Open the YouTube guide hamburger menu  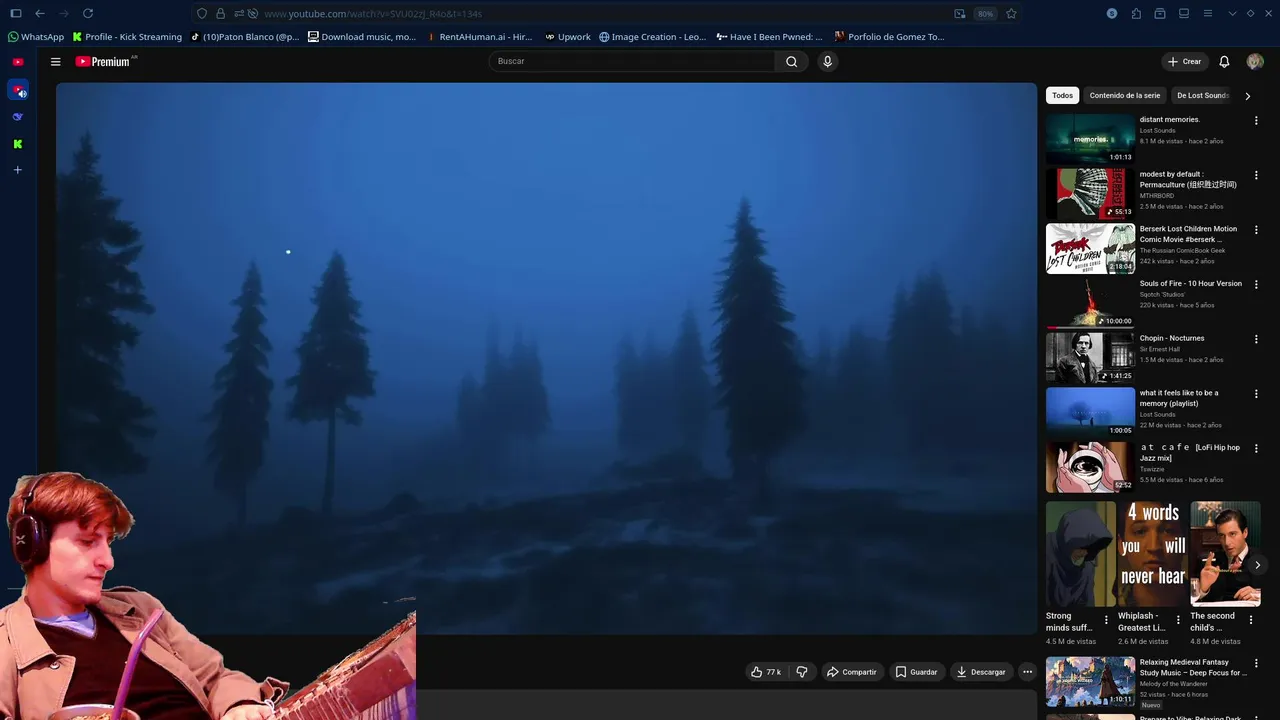point(56,62)
